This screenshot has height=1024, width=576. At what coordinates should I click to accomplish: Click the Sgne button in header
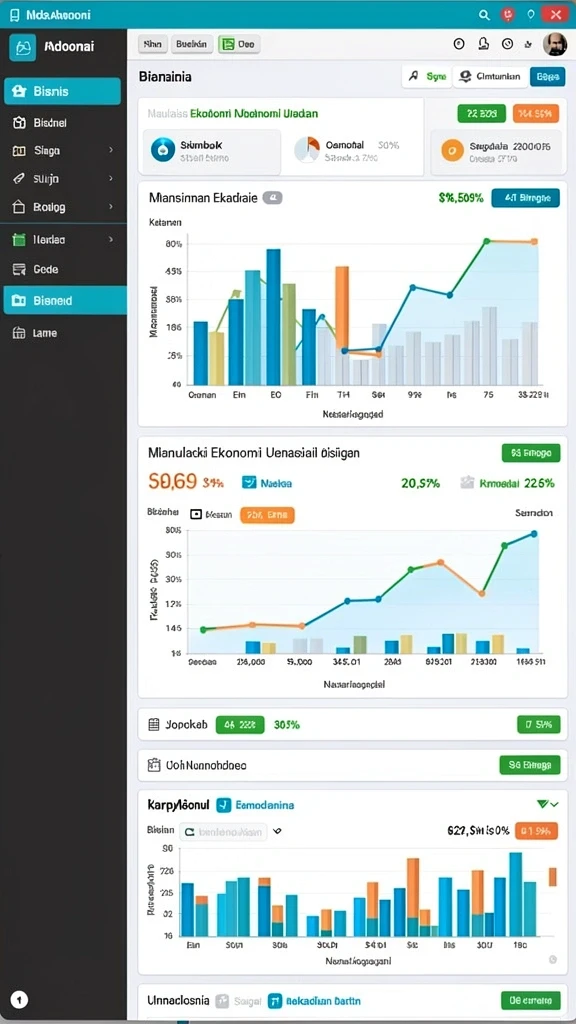point(426,76)
